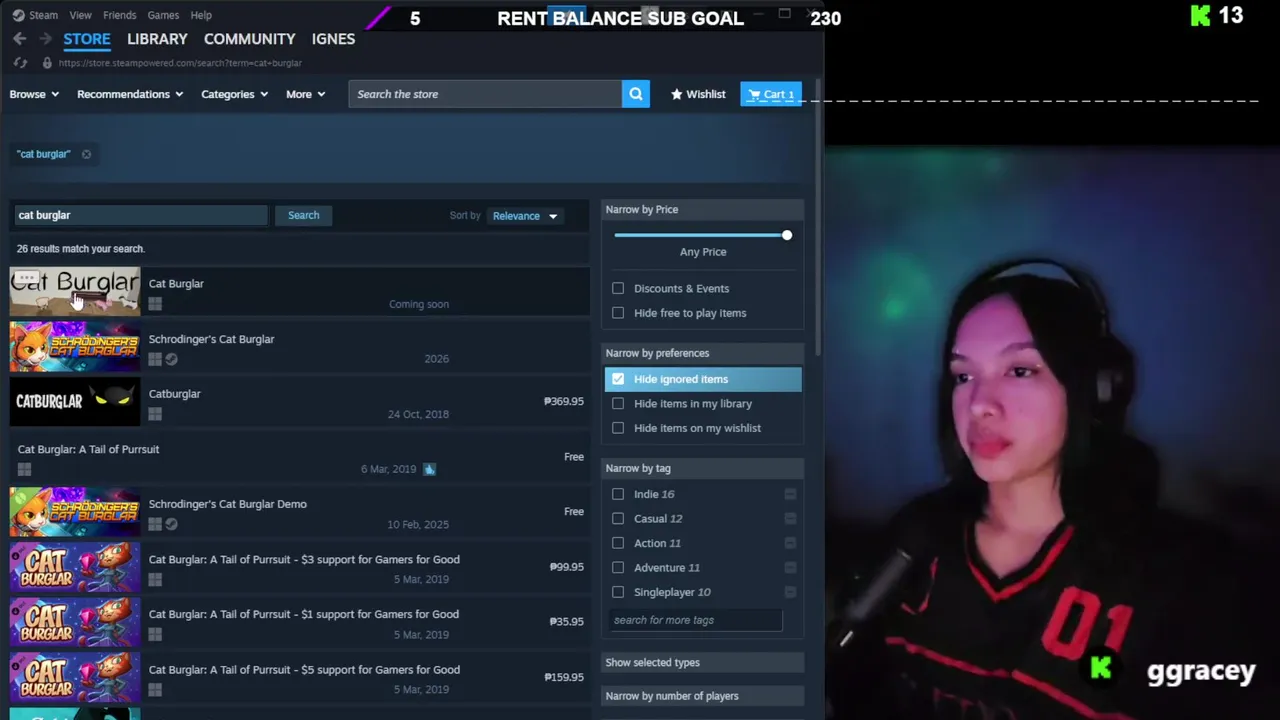Adjust the Narrow by Price slider
The image size is (1280, 720).
click(x=786, y=235)
